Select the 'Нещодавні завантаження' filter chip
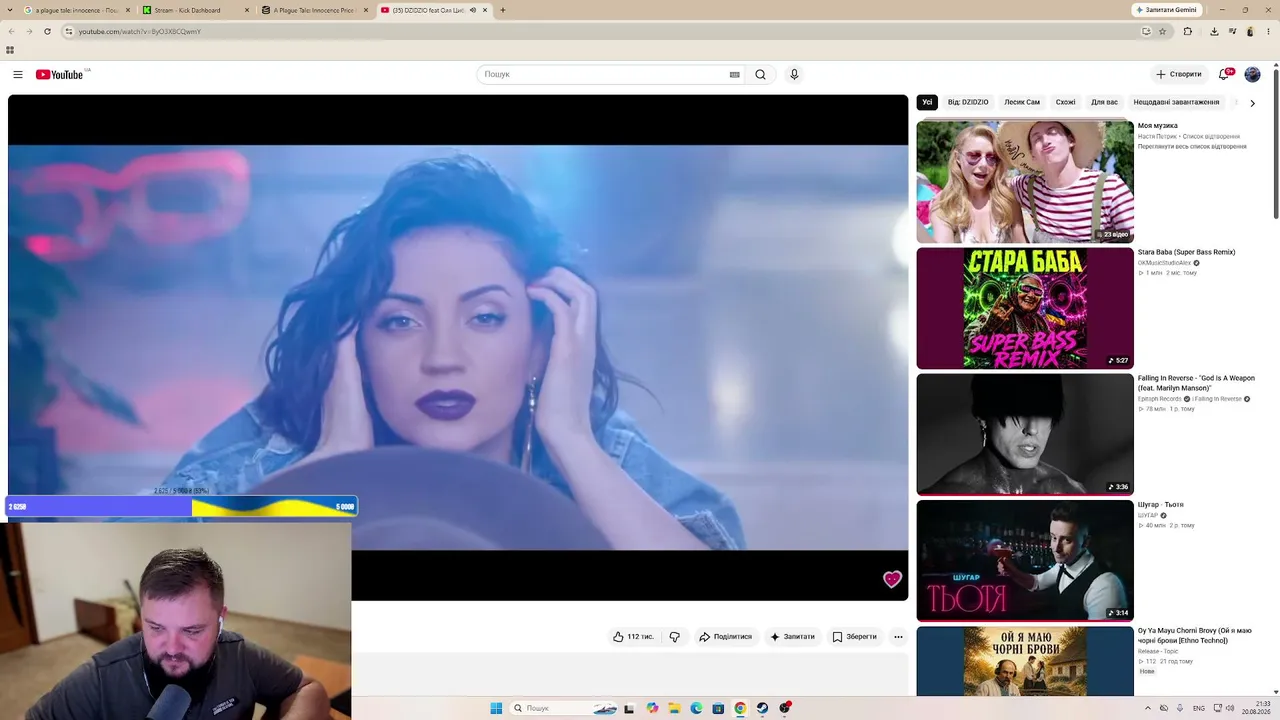Image resolution: width=1280 pixels, height=720 pixels. 1176,102
